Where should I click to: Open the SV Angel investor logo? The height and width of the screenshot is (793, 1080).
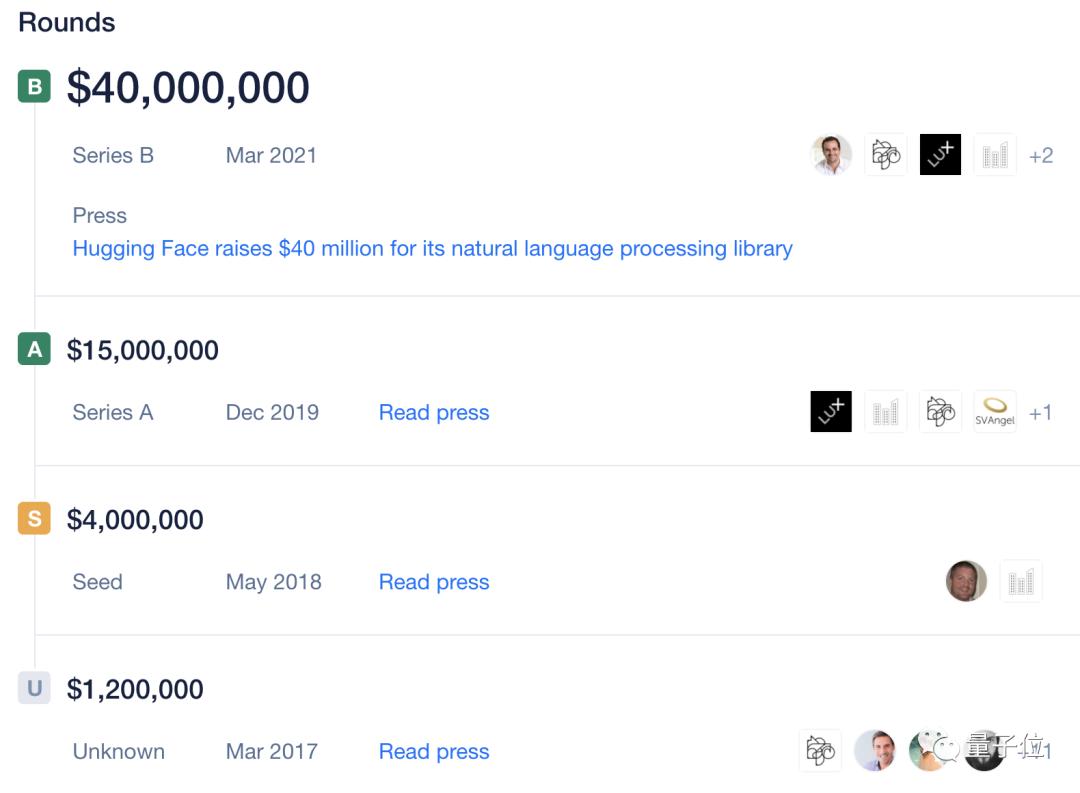click(x=995, y=412)
